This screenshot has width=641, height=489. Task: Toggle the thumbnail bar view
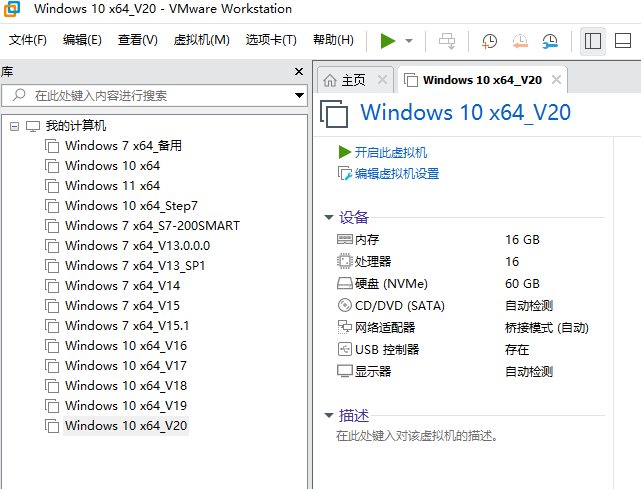622,41
